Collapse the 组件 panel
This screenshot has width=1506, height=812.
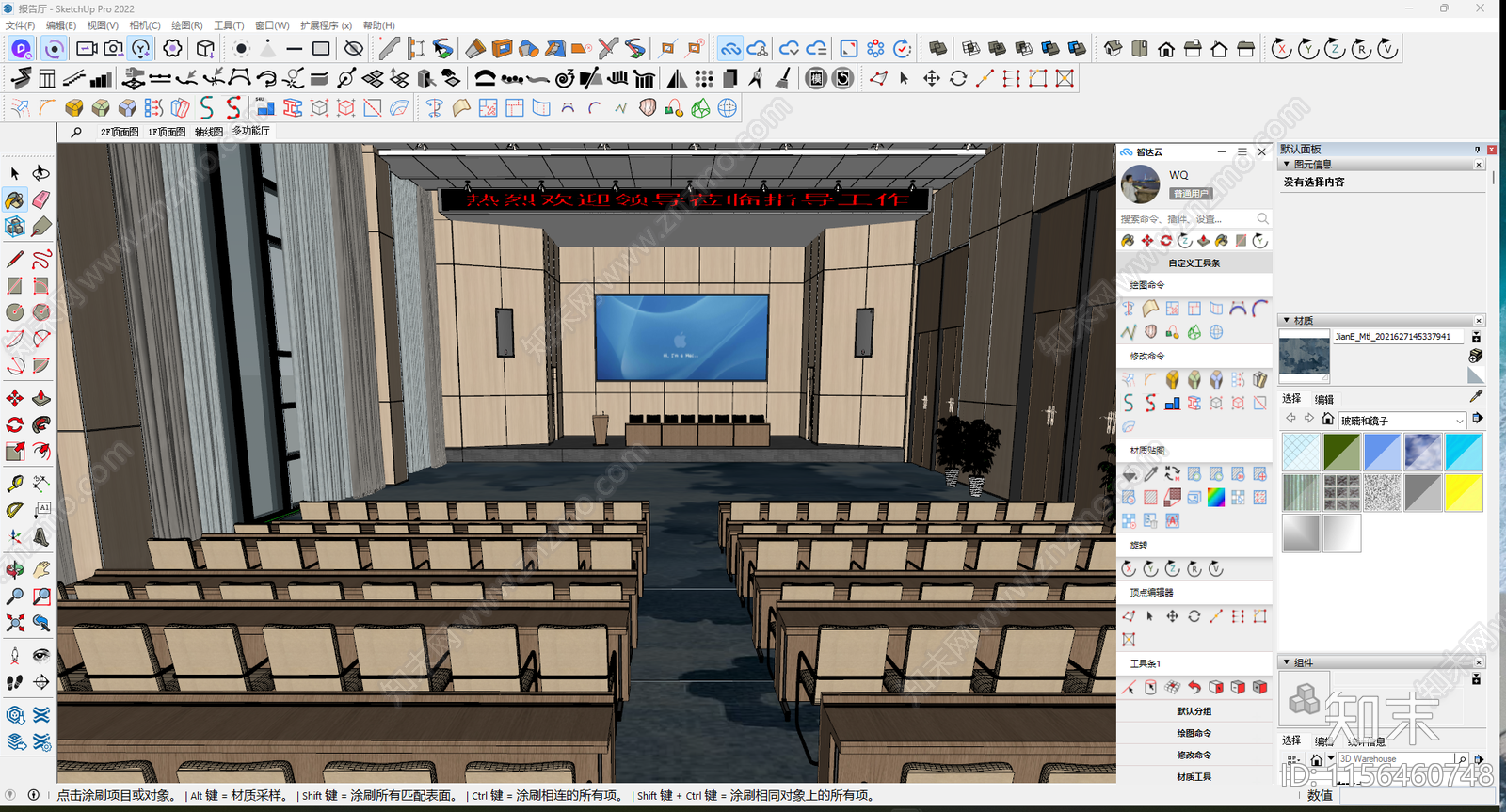tap(1287, 661)
